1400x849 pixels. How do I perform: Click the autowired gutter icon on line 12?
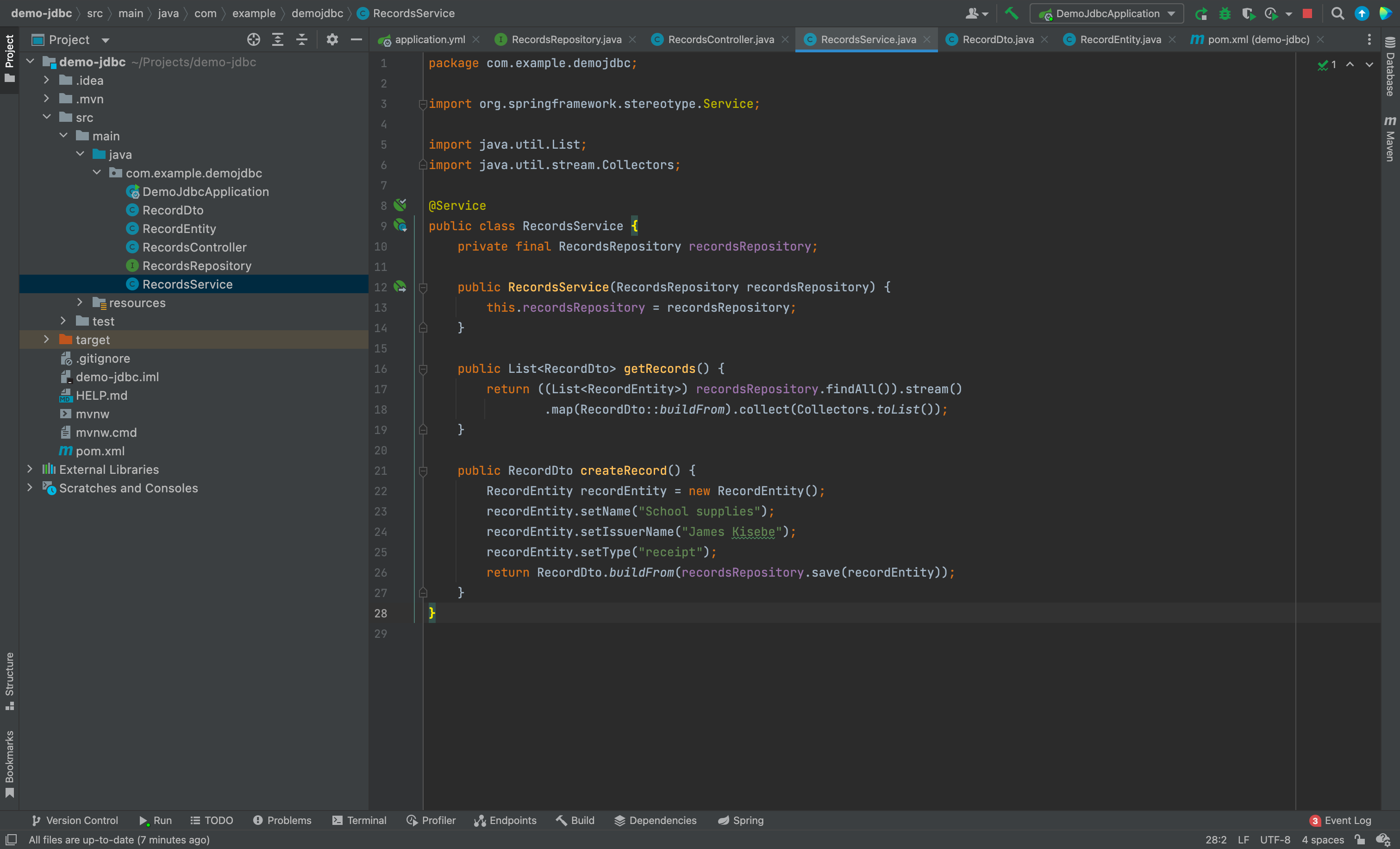[400, 287]
